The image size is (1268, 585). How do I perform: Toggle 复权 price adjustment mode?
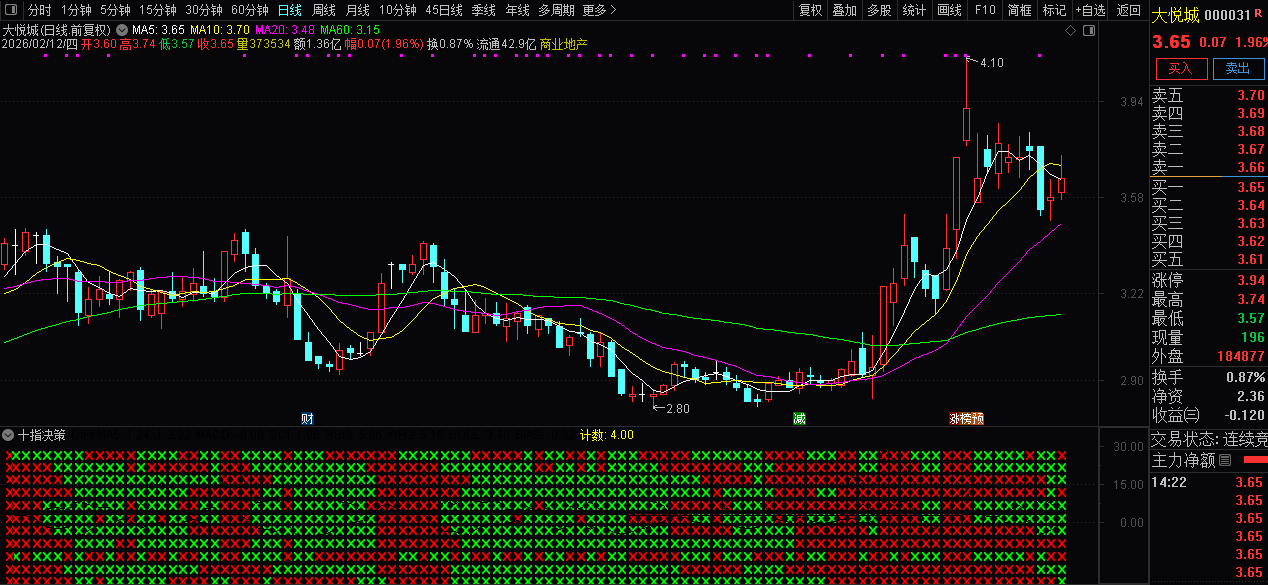click(x=810, y=10)
